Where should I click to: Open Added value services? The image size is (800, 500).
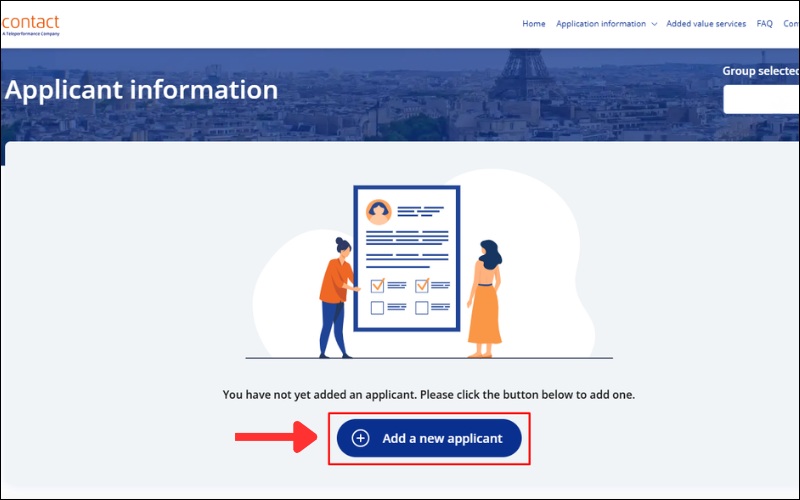pos(706,24)
